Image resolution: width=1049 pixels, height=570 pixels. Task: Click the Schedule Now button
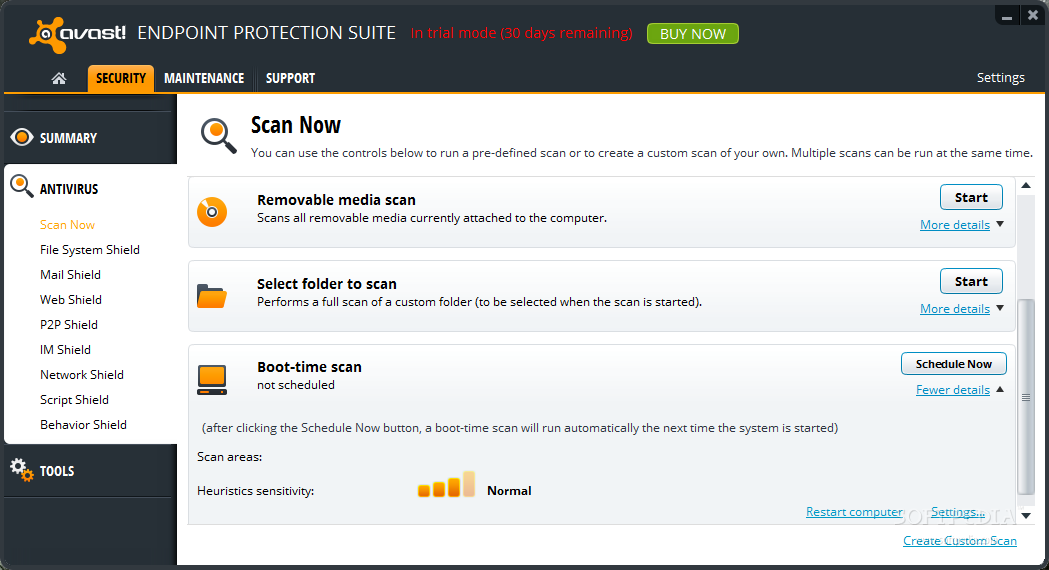point(953,364)
